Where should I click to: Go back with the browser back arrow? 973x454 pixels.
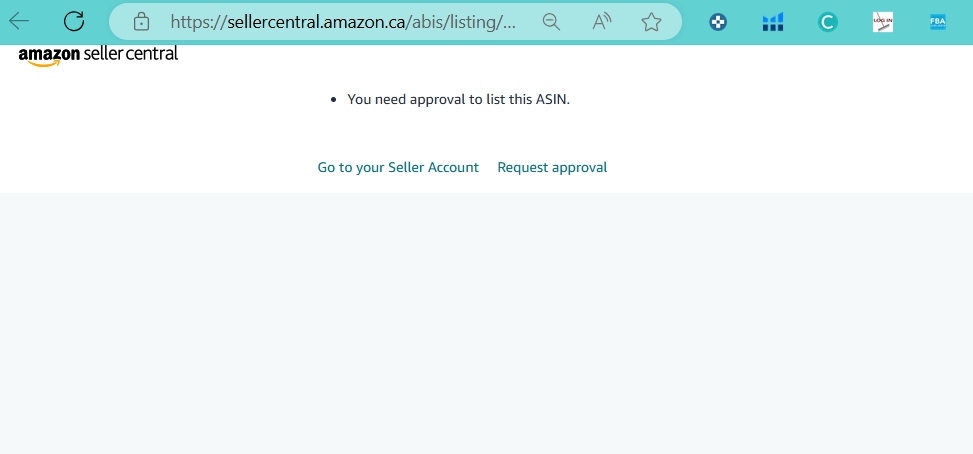19,22
